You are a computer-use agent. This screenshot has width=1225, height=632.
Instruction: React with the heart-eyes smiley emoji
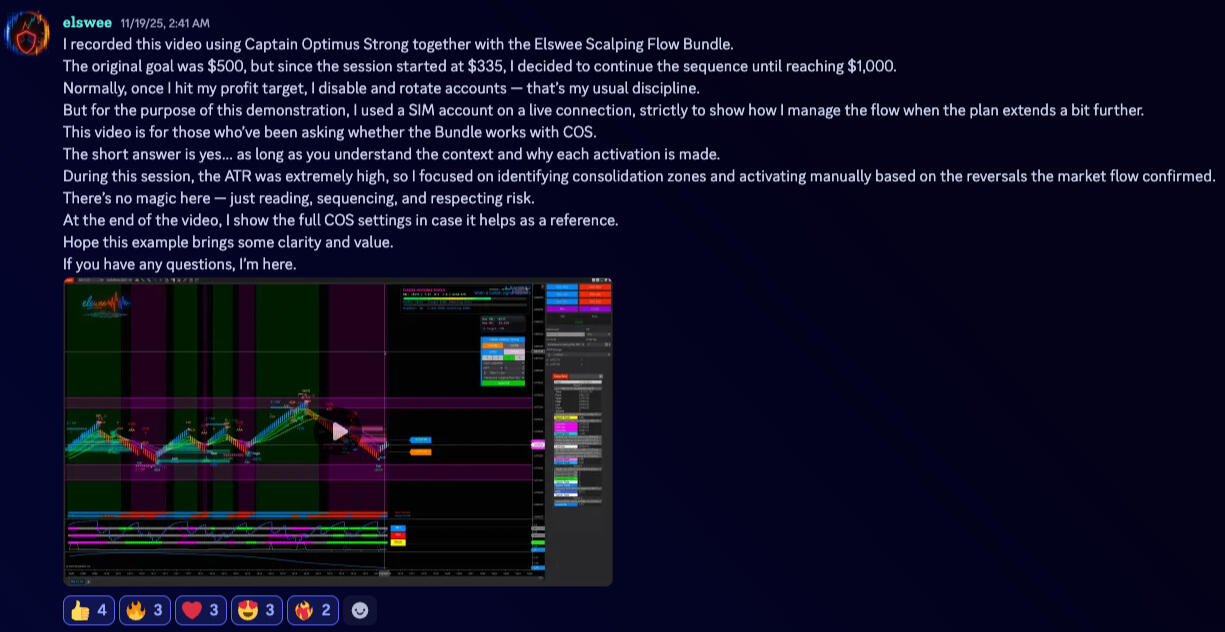[x=257, y=610]
